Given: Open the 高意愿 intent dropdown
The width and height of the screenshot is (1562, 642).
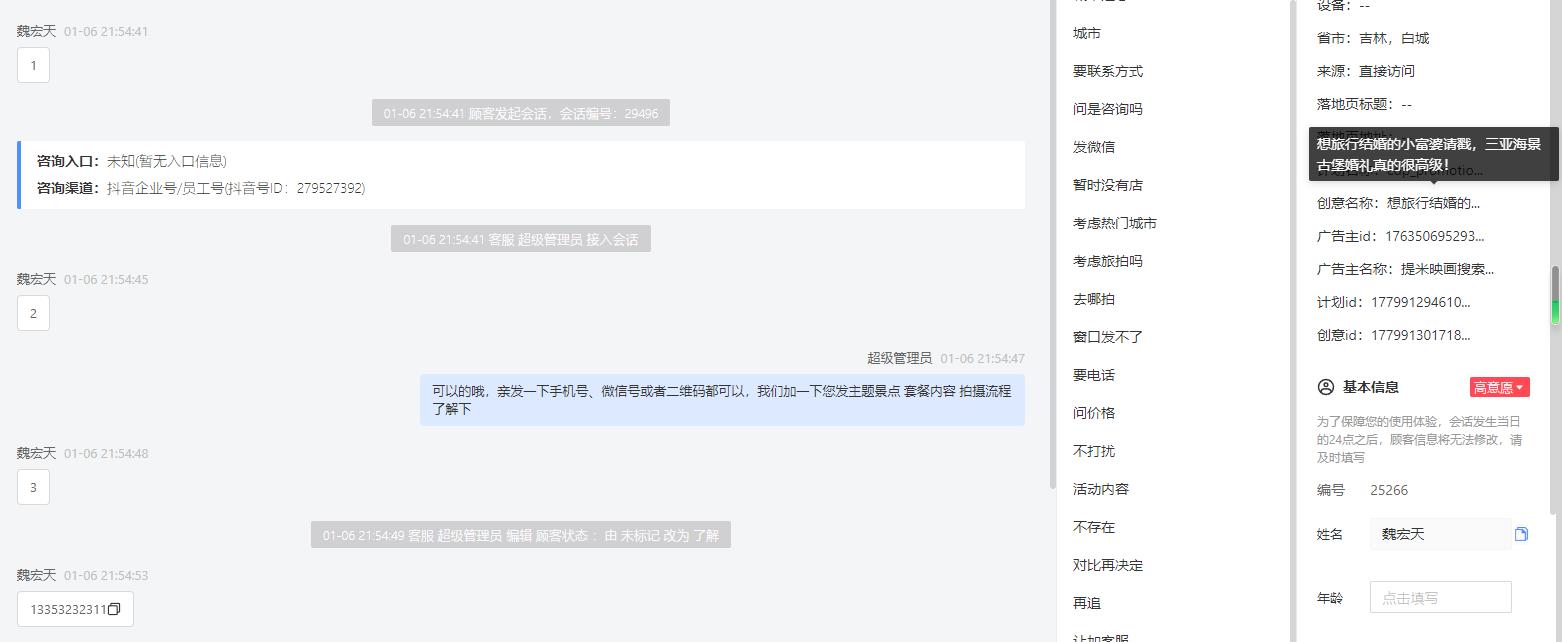Looking at the screenshot, I should [1499, 387].
